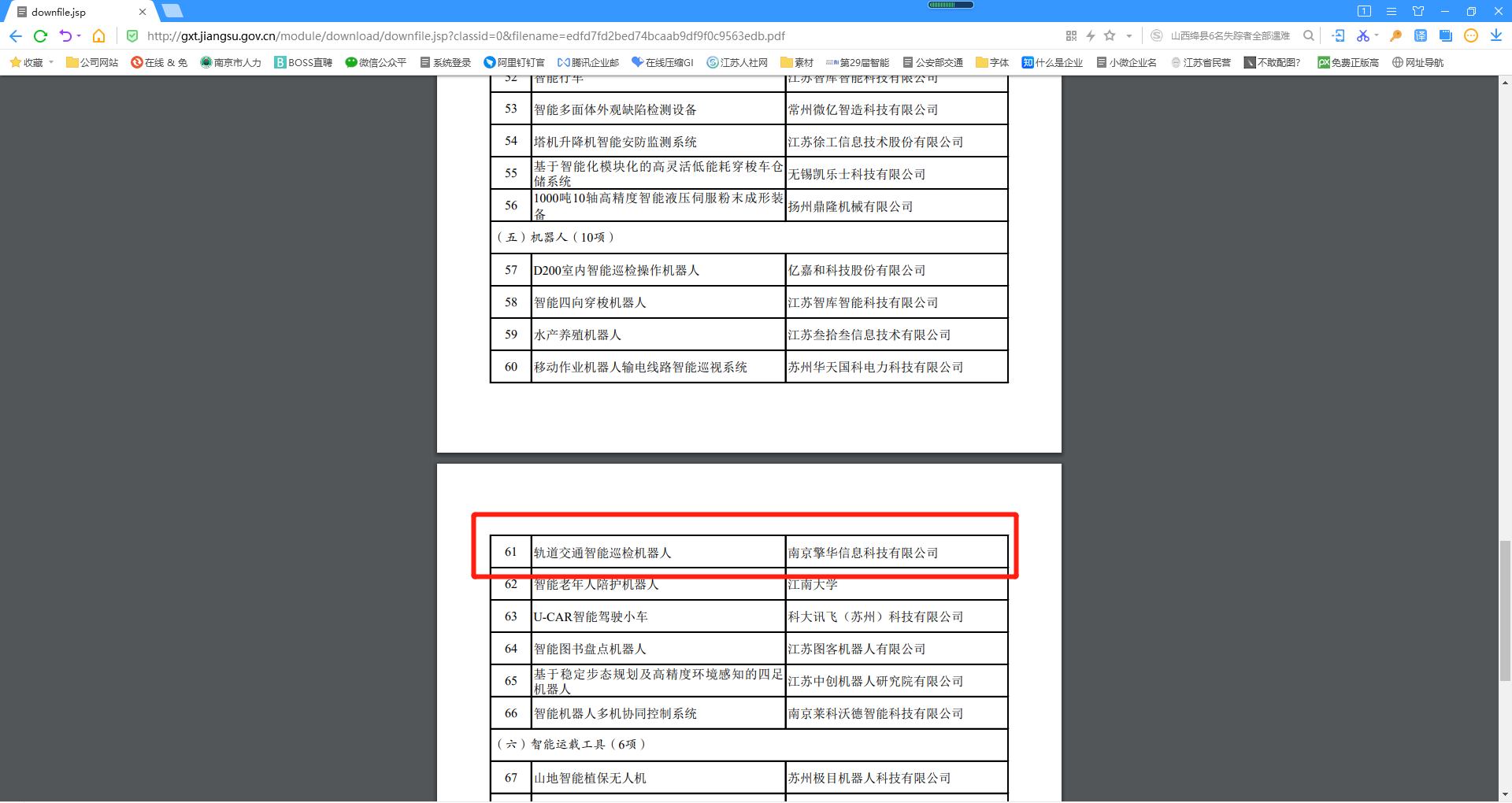Screen dimensions: 1512x803
Task: Click the security shield in address bar
Action: coord(132,35)
